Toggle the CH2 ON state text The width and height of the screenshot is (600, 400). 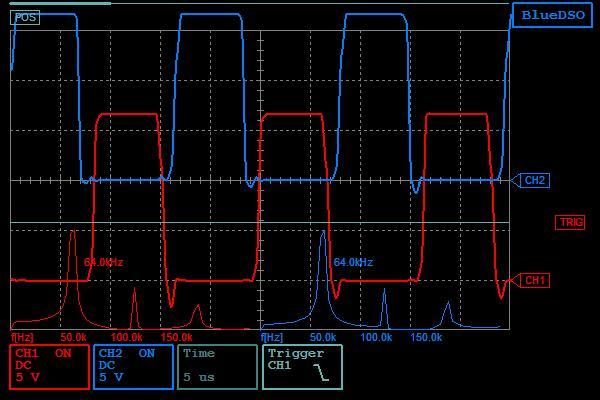point(147,353)
